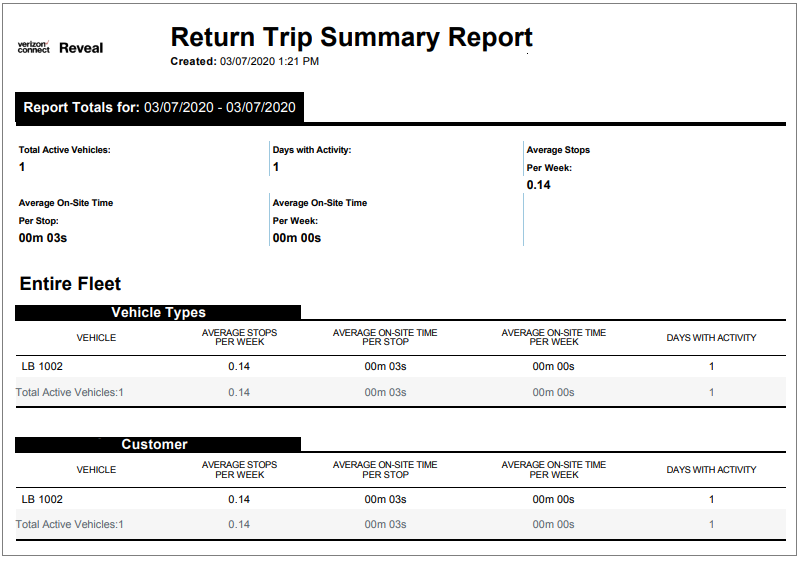Click the Days with Activity summary label
The width and height of the screenshot is (803, 564).
pyautogui.click(x=312, y=150)
